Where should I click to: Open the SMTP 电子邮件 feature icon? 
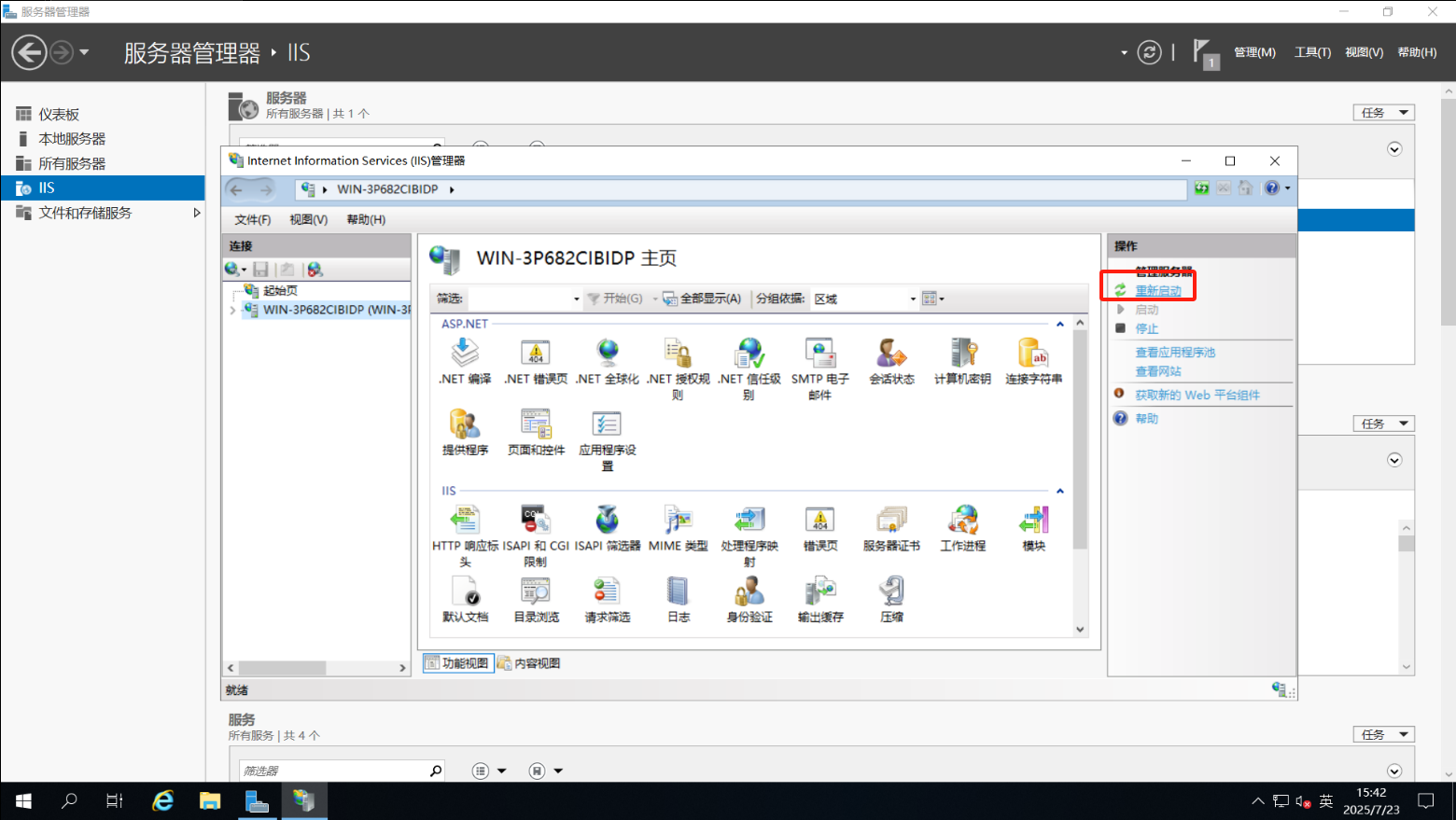(820, 353)
